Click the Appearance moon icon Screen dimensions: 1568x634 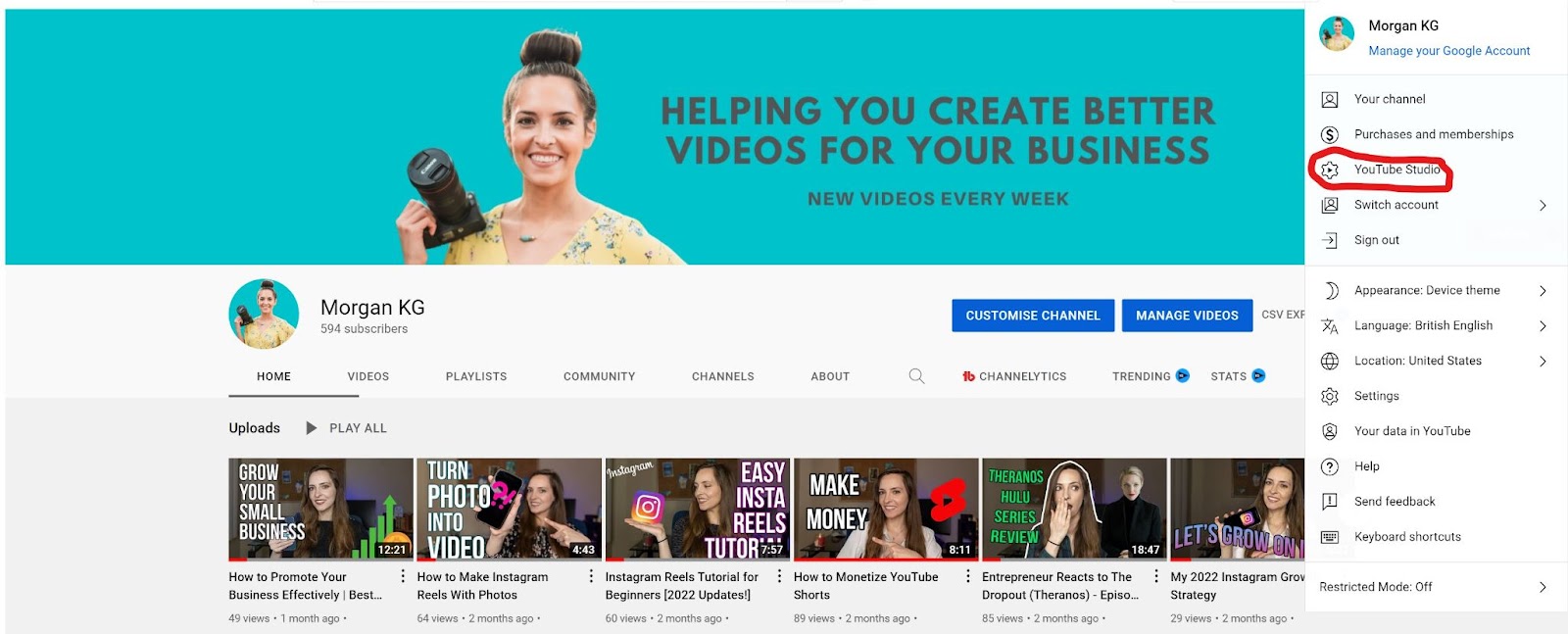point(1330,290)
